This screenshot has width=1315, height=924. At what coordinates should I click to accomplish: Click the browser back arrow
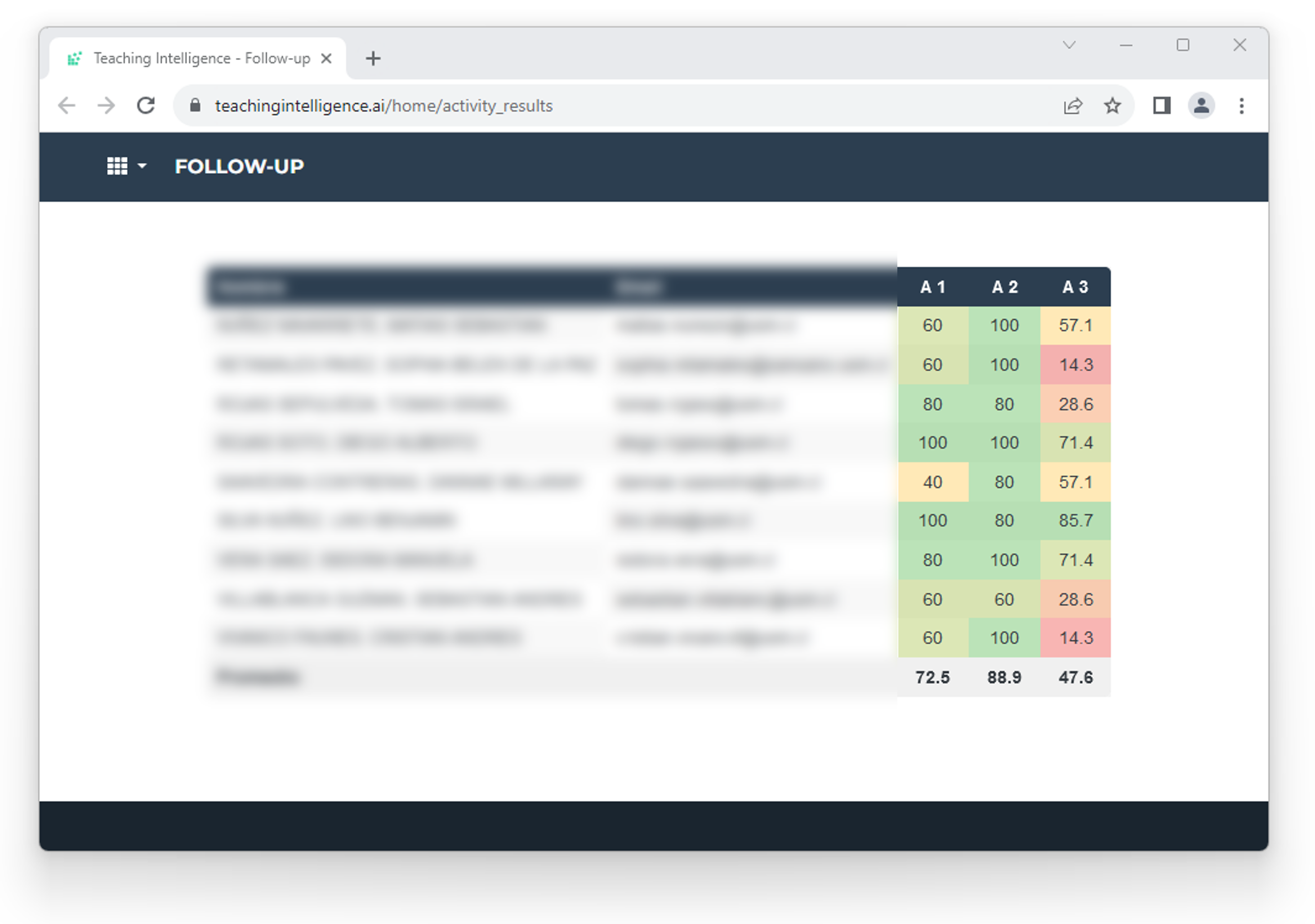pos(67,105)
